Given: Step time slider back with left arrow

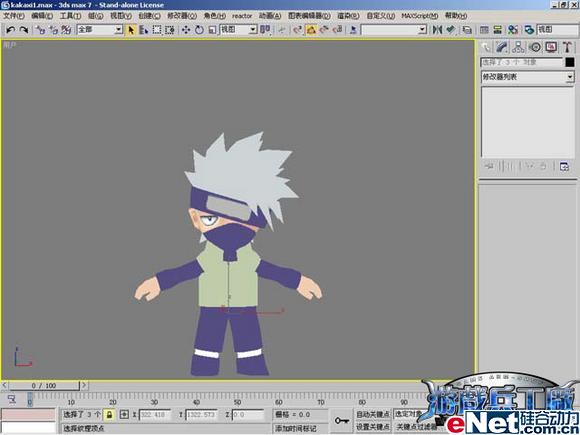Looking at the screenshot, I should coord(4,386).
